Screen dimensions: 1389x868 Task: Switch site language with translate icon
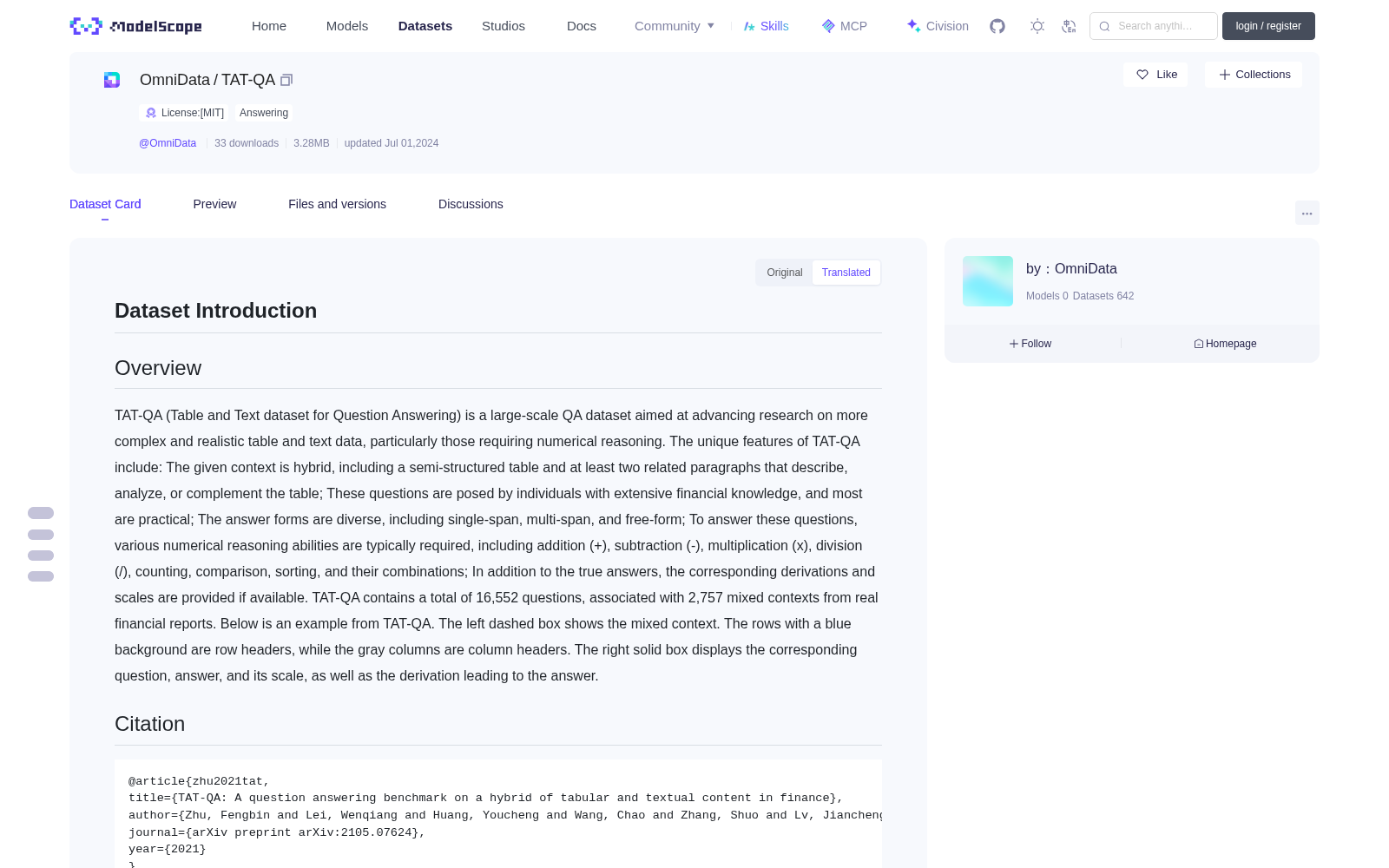click(x=1070, y=26)
